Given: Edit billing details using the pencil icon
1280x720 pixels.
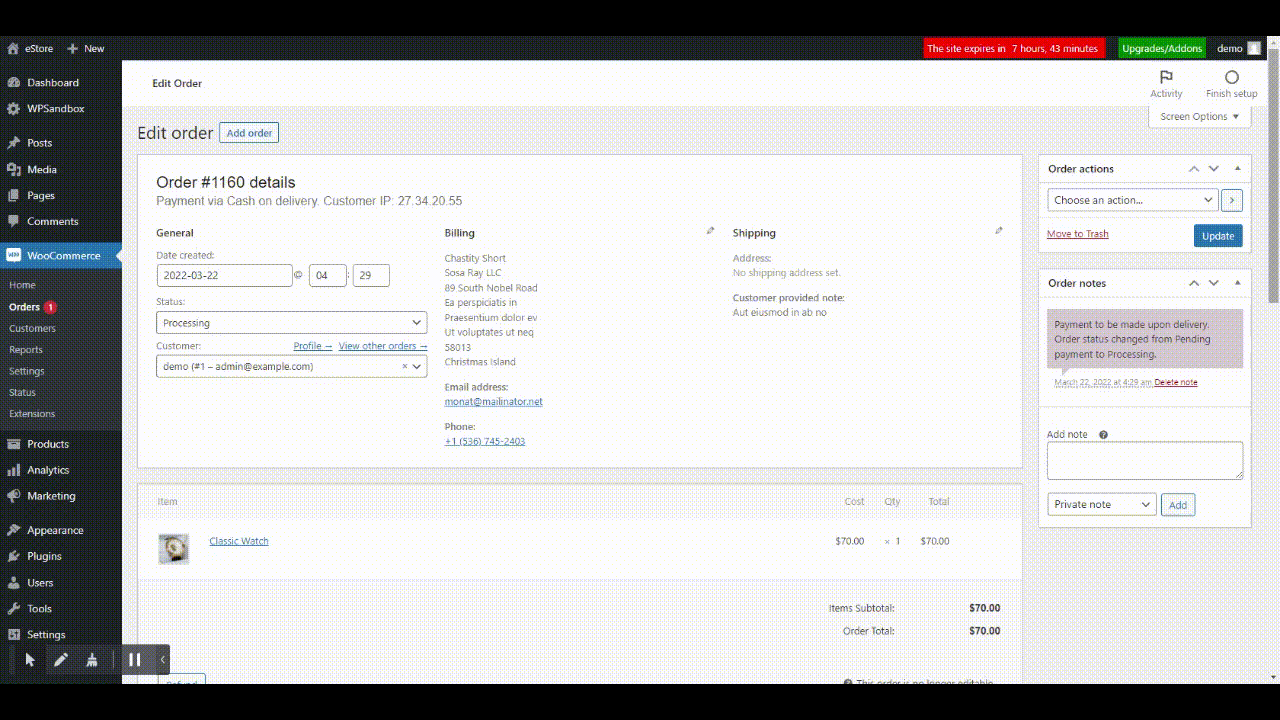Looking at the screenshot, I should (x=710, y=229).
